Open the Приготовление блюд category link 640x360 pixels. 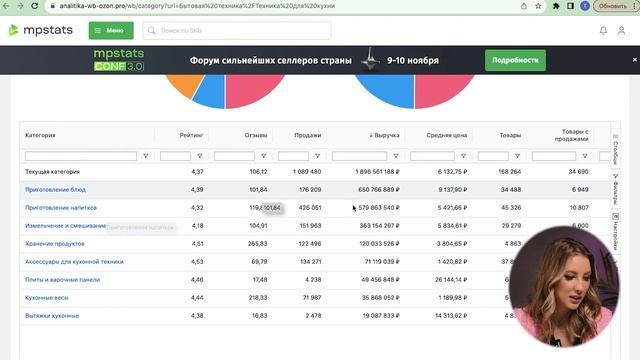coord(55,190)
